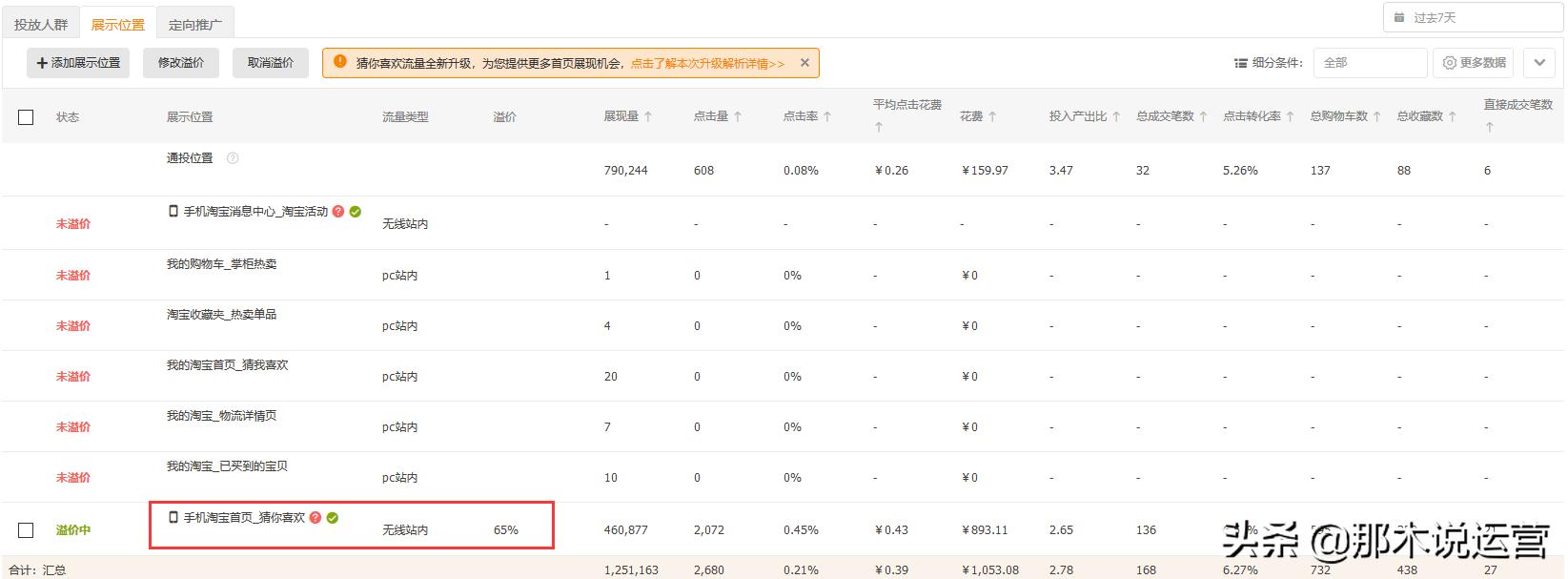The width and height of the screenshot is (1568, 579).
Task: Click the 取消溢价 button
Action: pos(271,63)
